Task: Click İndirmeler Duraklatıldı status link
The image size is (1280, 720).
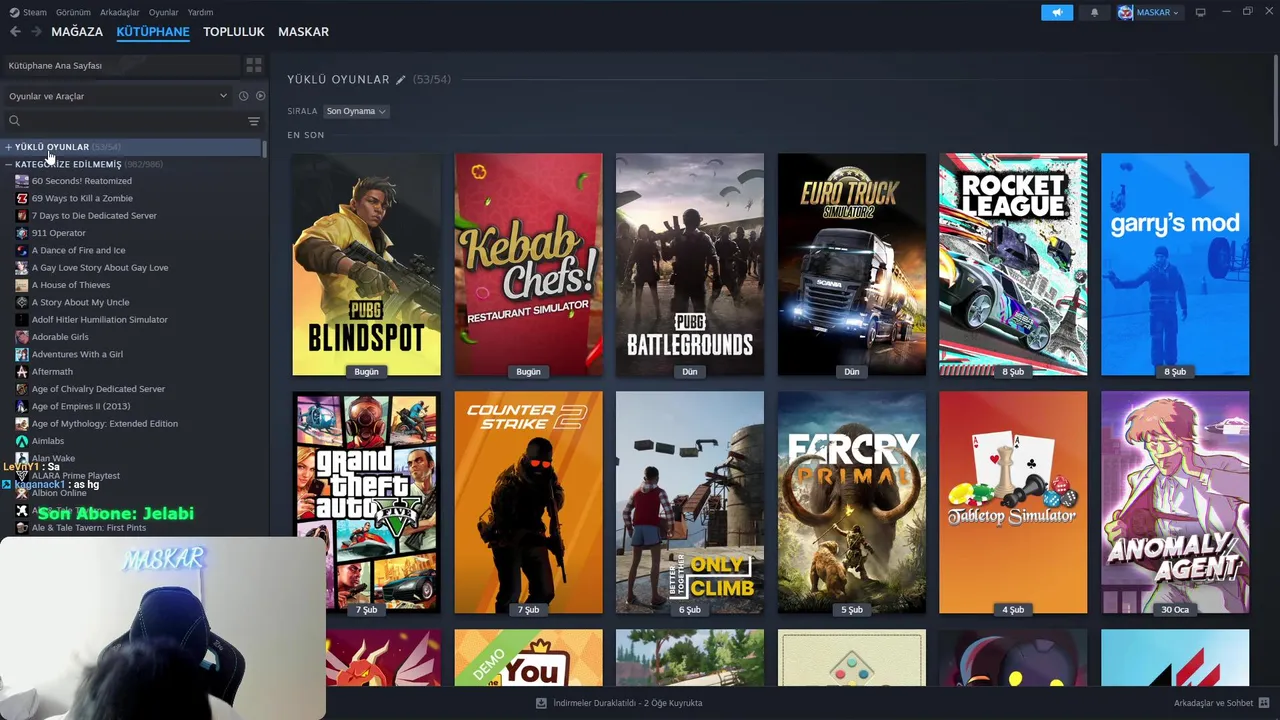Action: coord(628,703)
